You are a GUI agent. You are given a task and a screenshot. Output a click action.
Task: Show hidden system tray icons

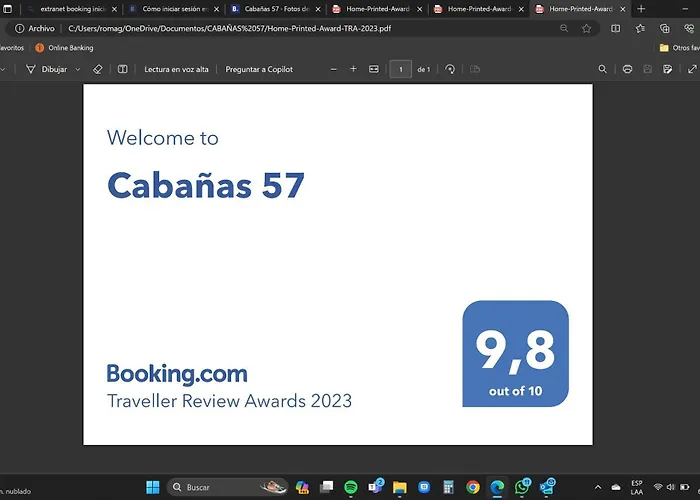pos(598,487)
